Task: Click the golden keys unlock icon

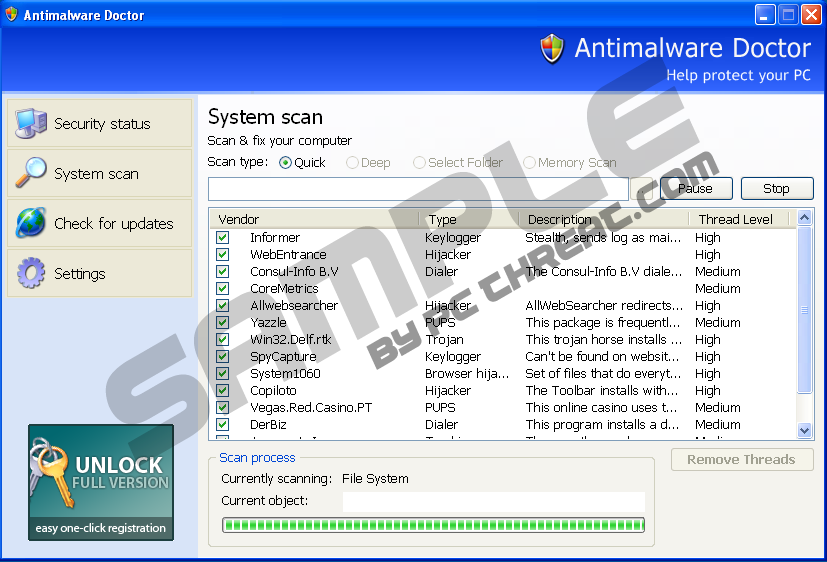Action: pos(50,472)
